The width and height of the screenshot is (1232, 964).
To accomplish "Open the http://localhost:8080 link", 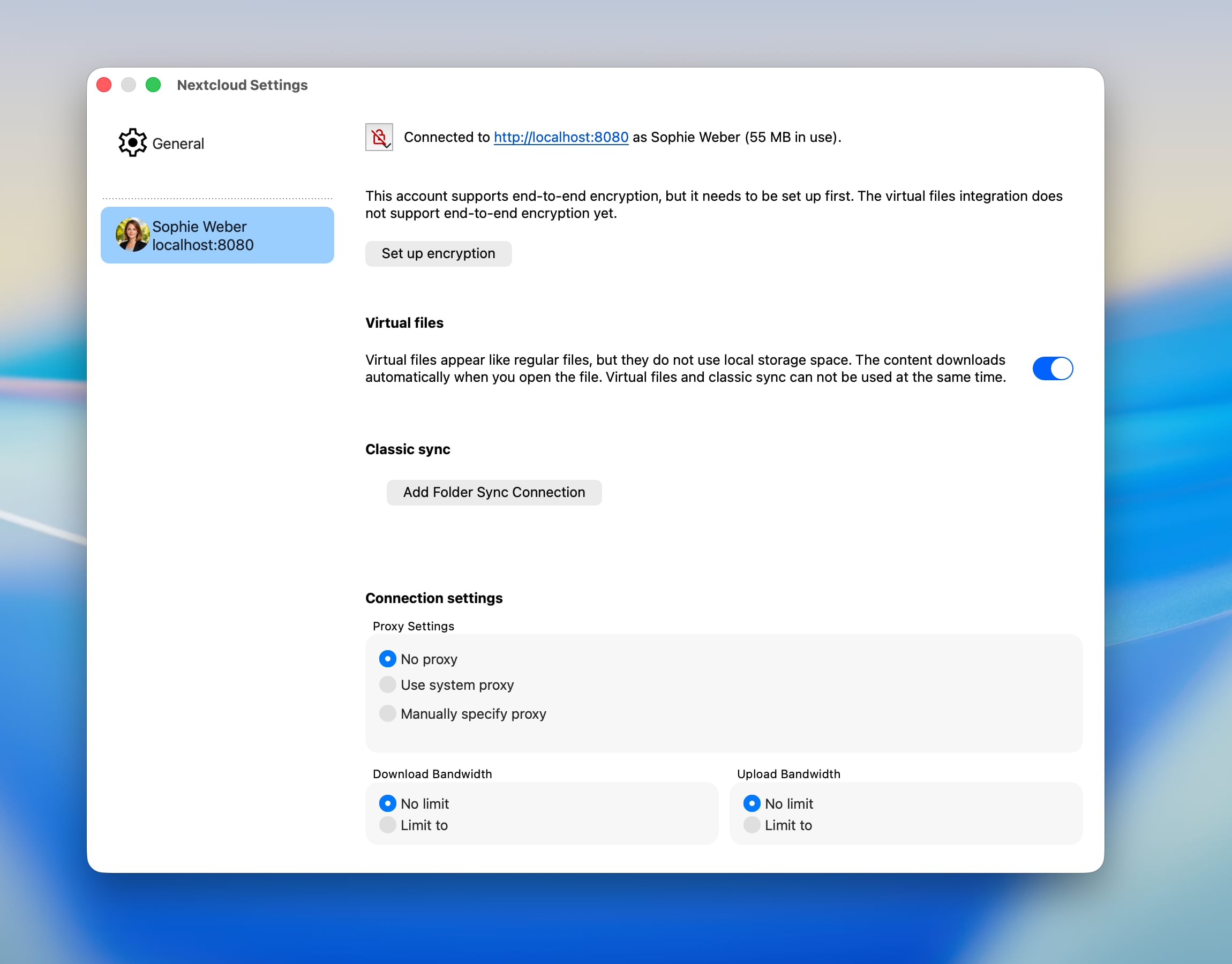I will (x=560, y=137).
